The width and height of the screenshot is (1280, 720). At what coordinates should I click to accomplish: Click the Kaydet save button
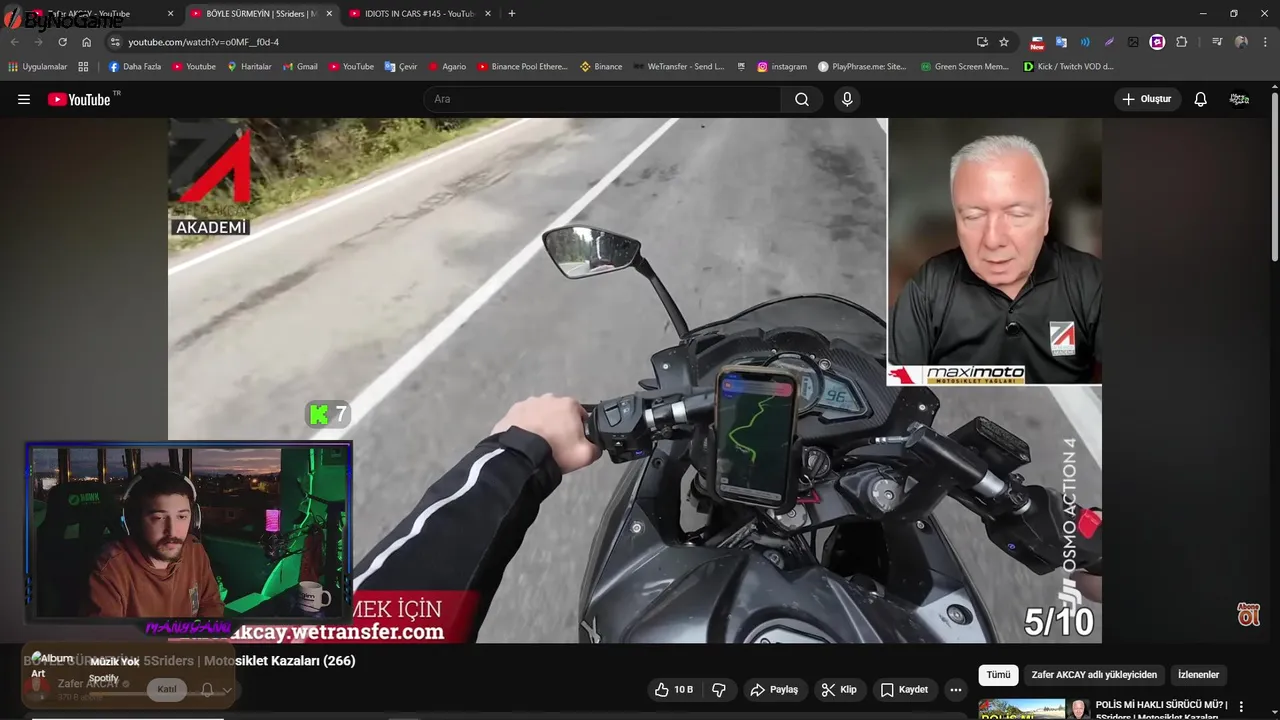pyautogui.click(x=904, y=690)
